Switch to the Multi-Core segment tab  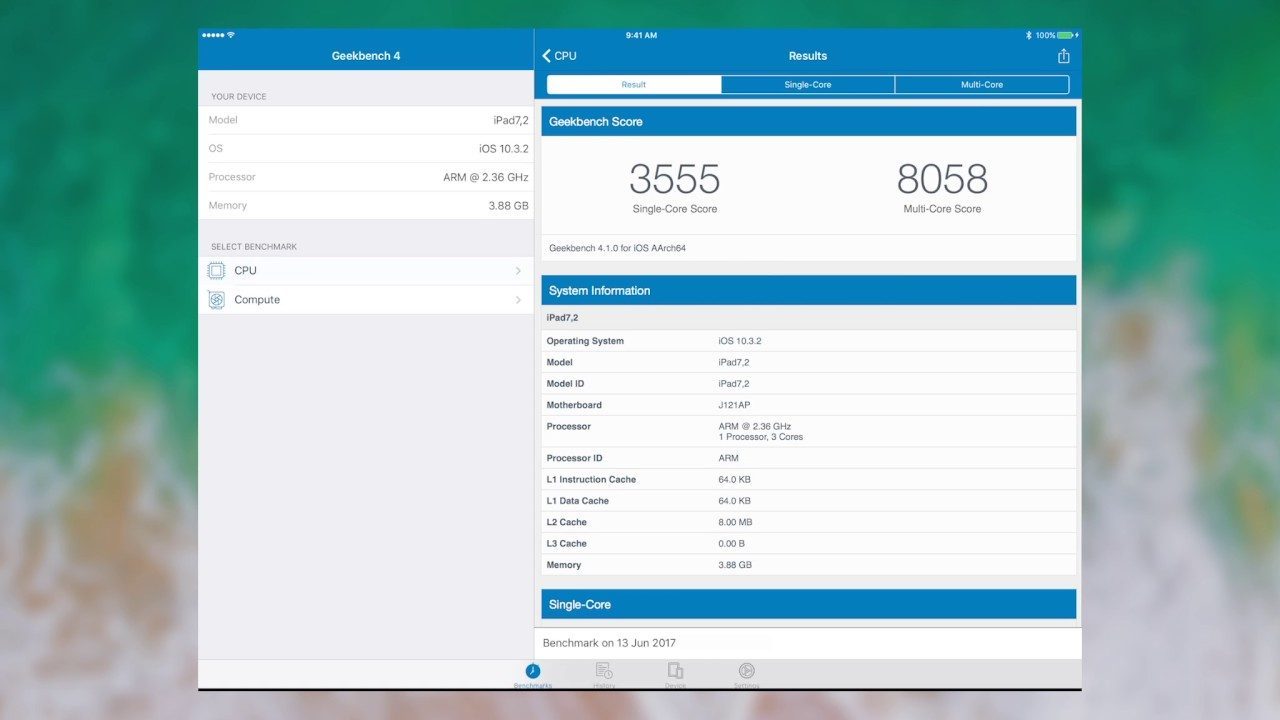(x=982, y=85)
